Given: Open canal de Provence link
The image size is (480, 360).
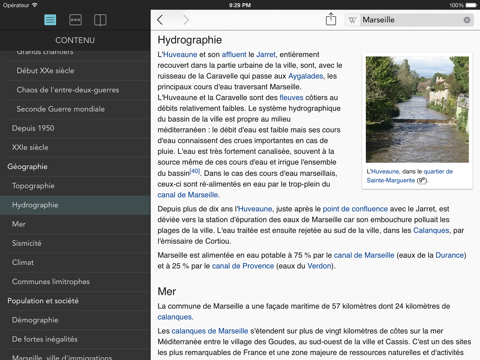Looking at the screenshot, I should [243, 266].
